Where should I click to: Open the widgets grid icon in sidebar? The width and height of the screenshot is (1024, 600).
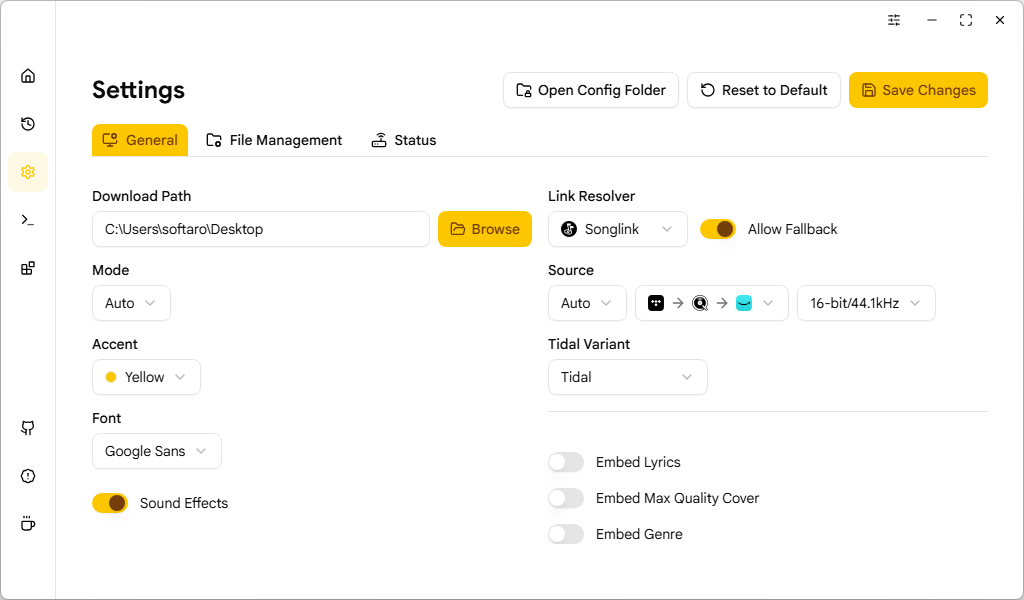28,268
